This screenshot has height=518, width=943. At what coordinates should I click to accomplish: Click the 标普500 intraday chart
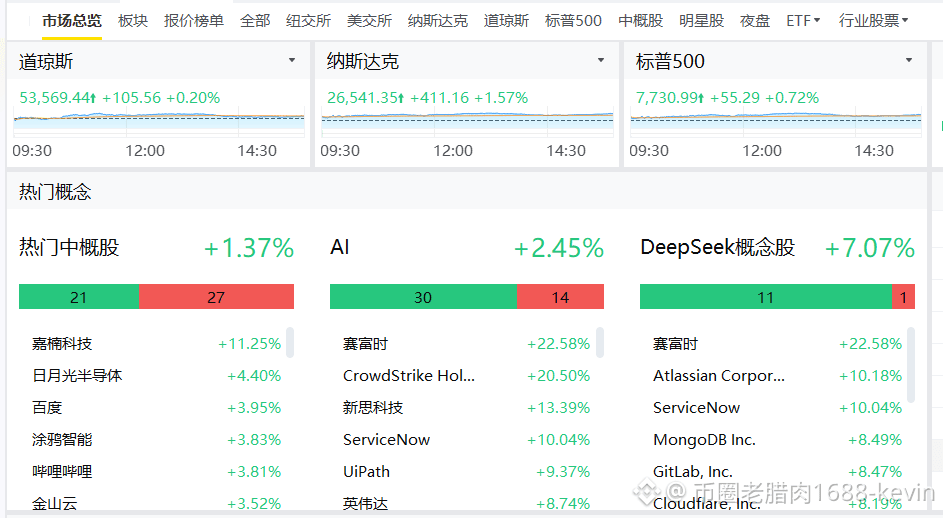point(776,123)
